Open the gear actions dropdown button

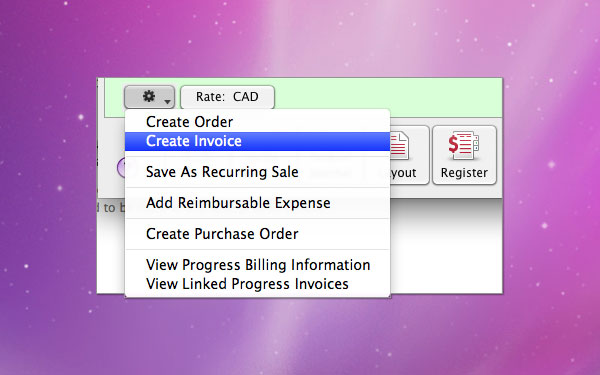[149, 97]
